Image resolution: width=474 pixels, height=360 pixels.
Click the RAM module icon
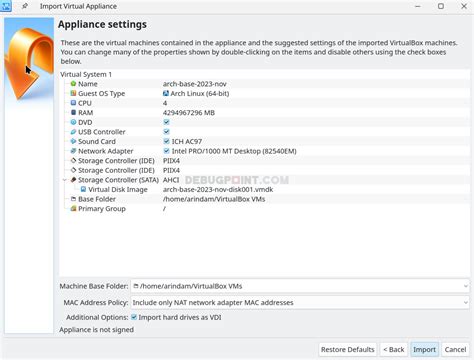[x=73, y=113]
